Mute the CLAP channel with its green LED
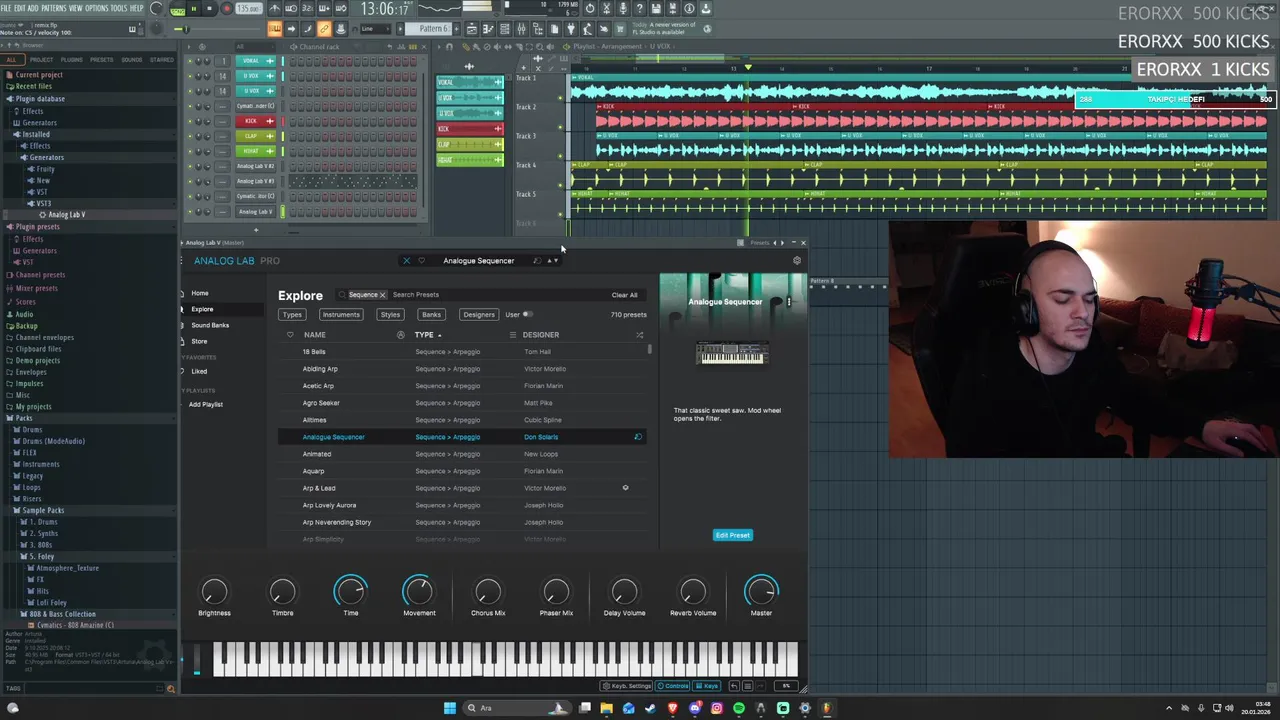Image resolution: width=1280 pixels, height=720 pixels. click(x=190, y=136)
